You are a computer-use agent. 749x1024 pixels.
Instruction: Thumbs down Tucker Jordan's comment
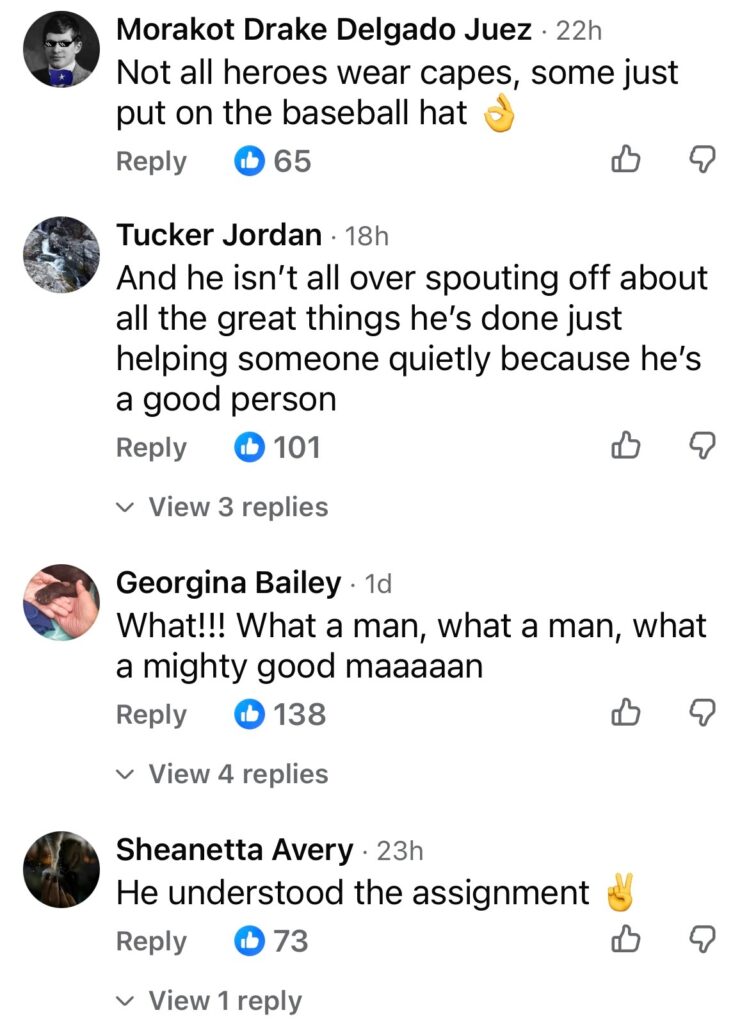coord(705,448)
